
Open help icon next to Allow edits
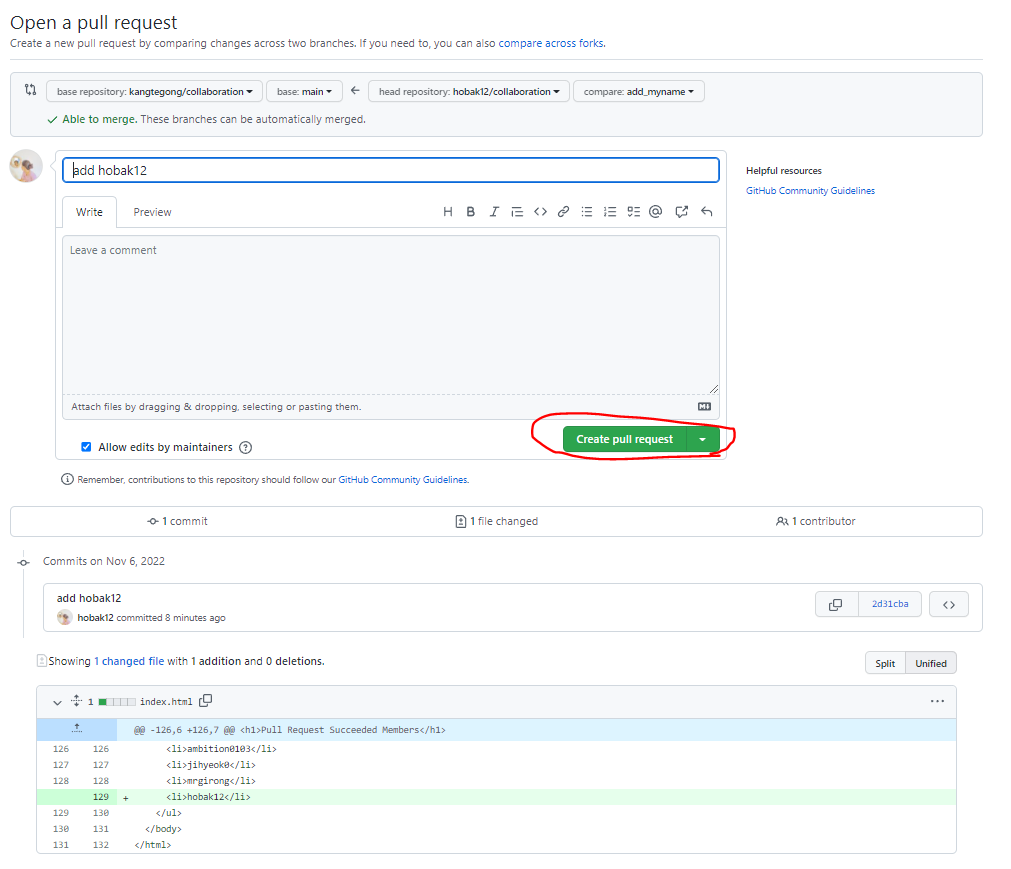[x=246, y=447]
